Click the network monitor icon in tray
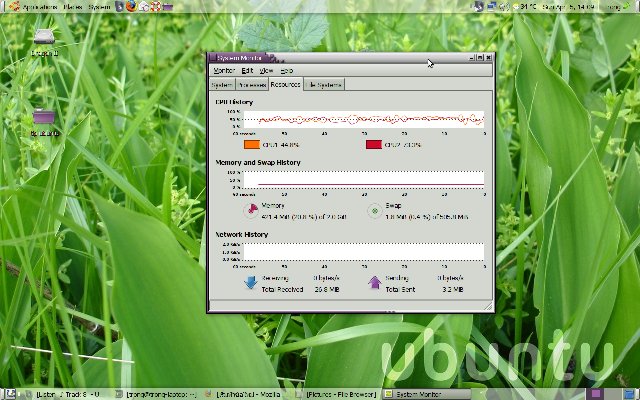Image resolution: width=640 pixels, height=400 pixels. [x=492, y=7]
